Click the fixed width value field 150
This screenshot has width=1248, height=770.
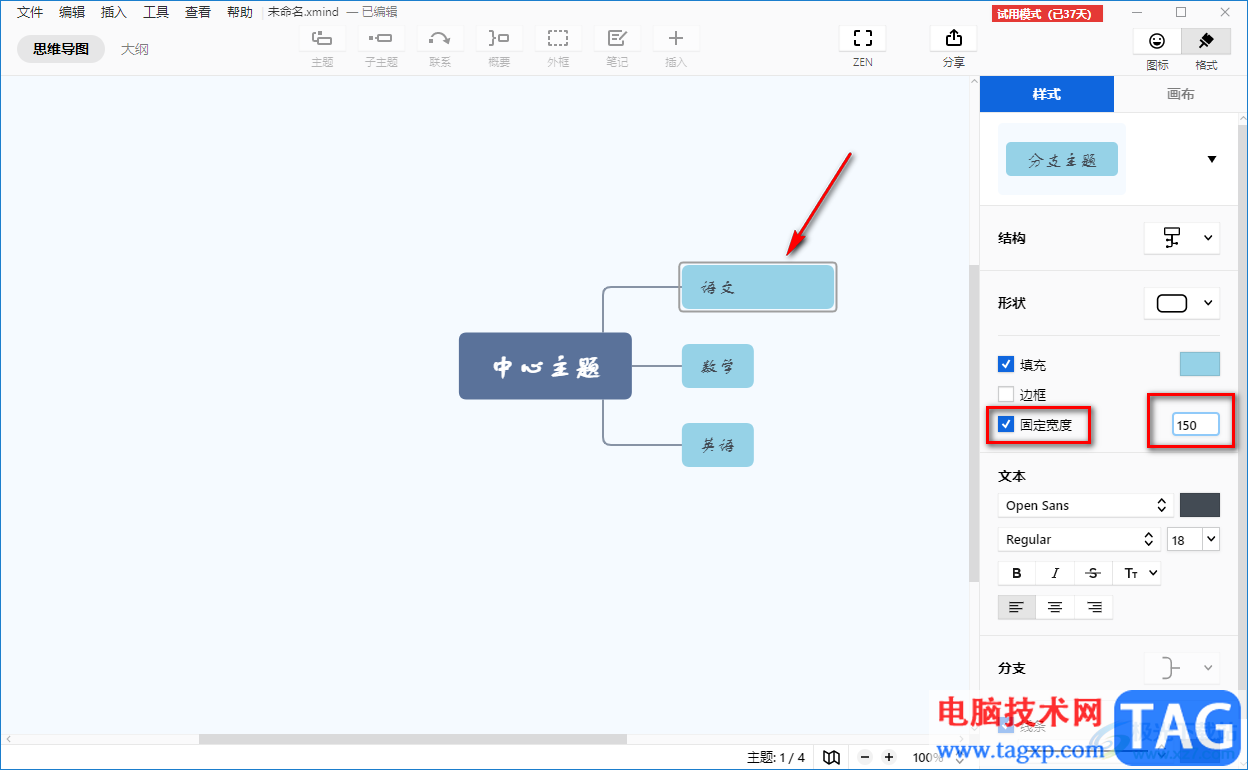click(1196, 425)
